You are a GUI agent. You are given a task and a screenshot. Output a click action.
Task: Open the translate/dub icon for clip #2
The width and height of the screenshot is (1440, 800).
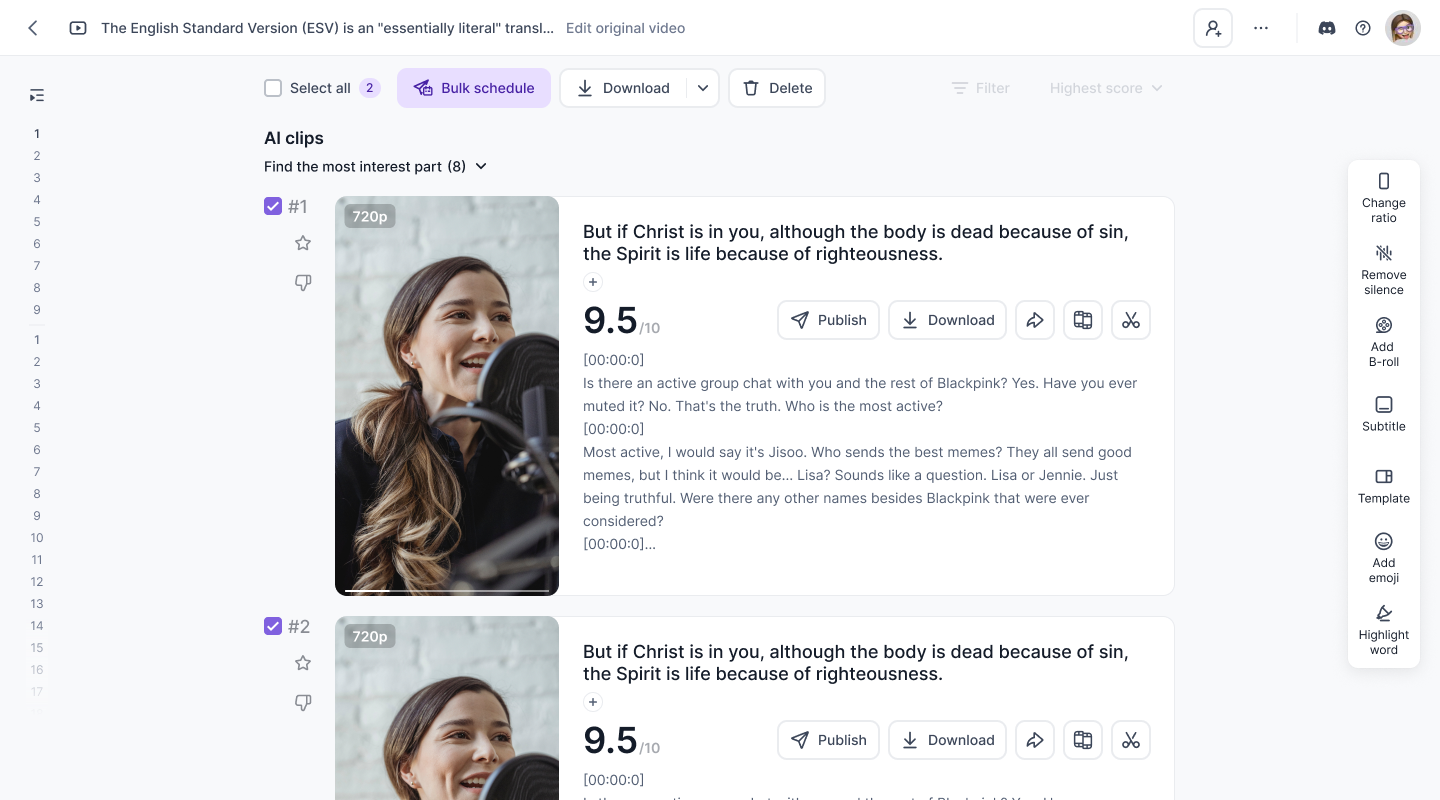(1083, 740)
